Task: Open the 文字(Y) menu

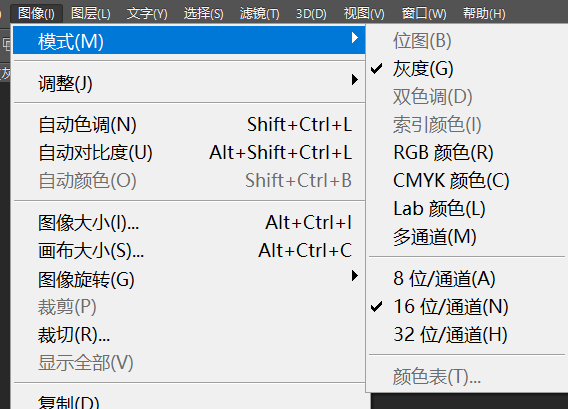Action: [x=147, y=13]
